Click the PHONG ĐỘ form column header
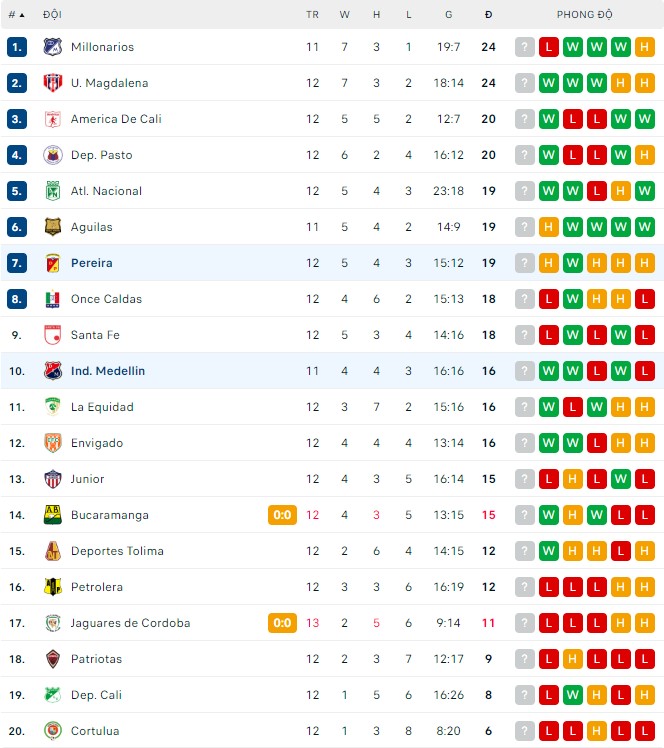This screenshot has height=748, width=664. point(585,15)
